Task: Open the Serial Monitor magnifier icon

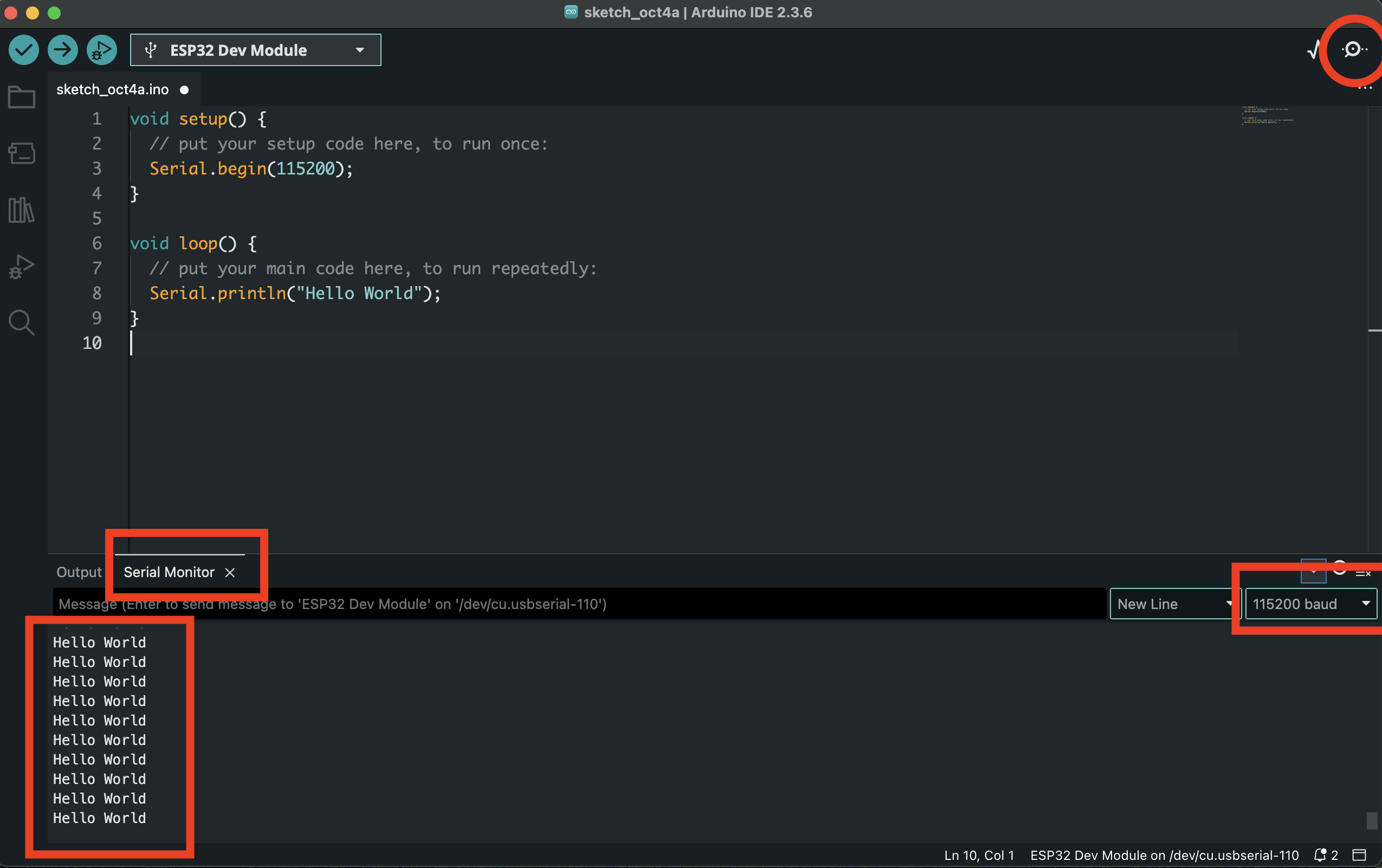Action: click(1353, 50)
